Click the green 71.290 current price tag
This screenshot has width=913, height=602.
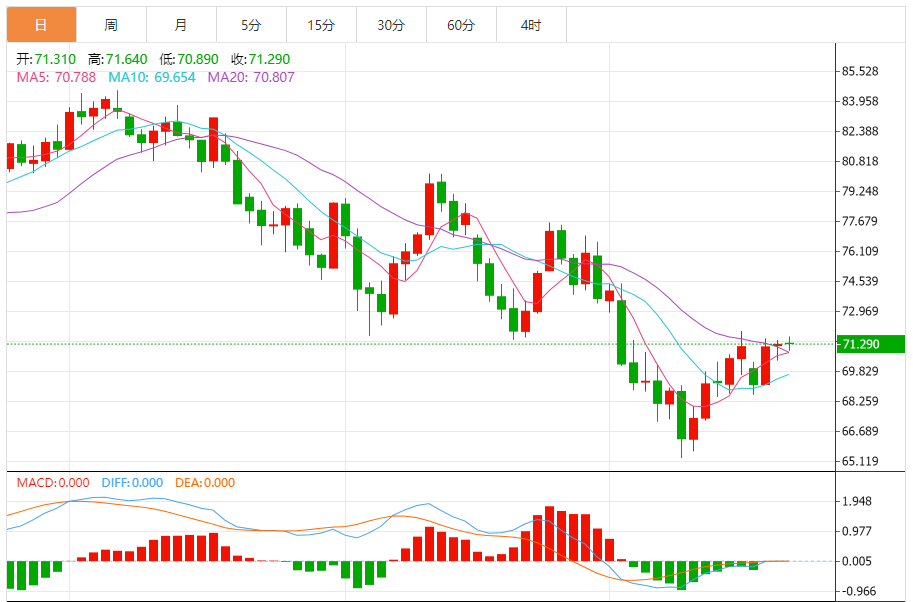[870, 344]
